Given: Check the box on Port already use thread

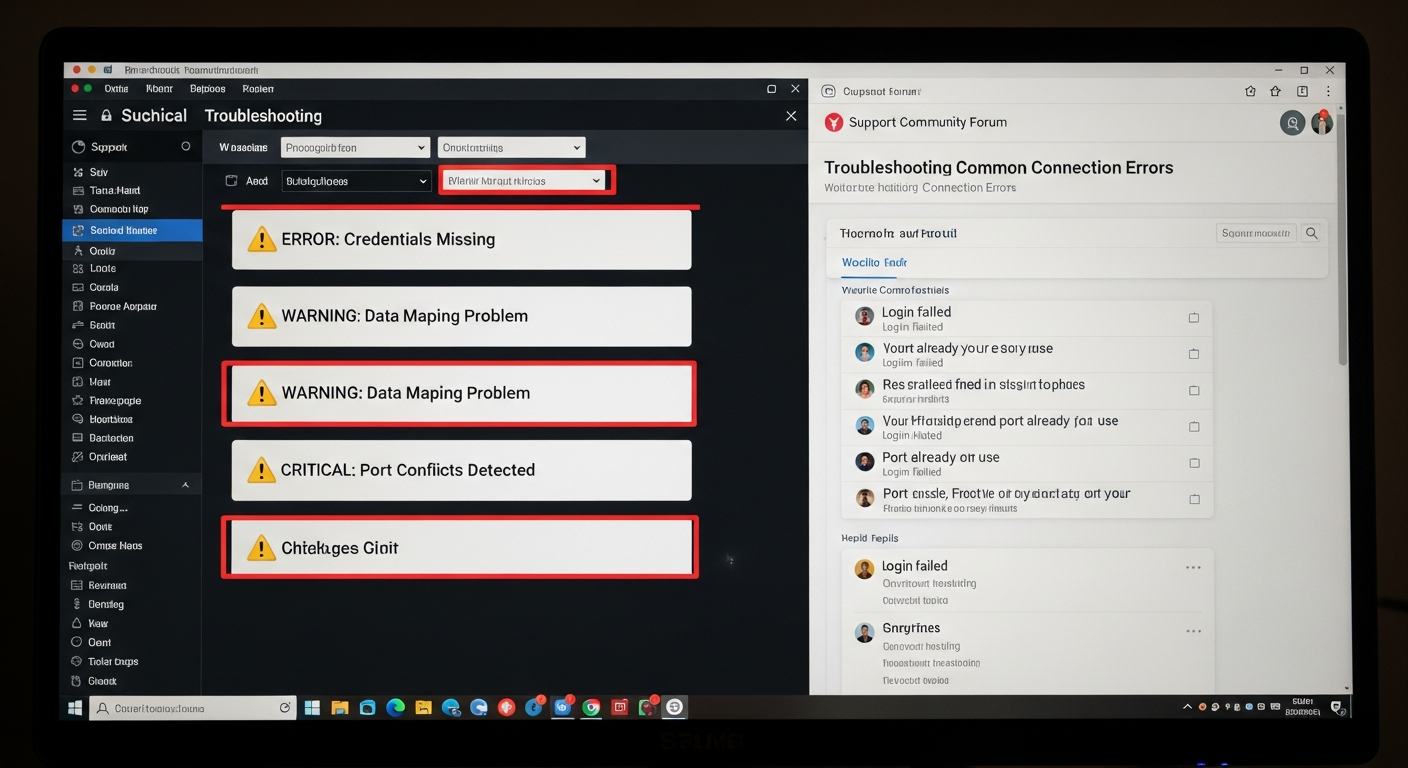Looking at the screenshot, I should click(1193, 463).
